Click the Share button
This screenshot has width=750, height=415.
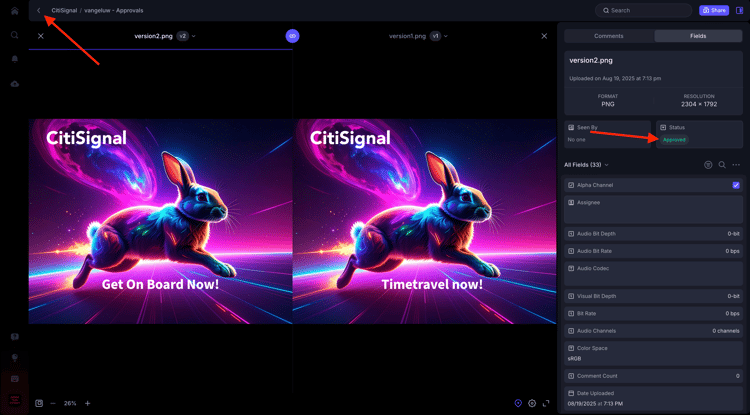coord(714,10)
